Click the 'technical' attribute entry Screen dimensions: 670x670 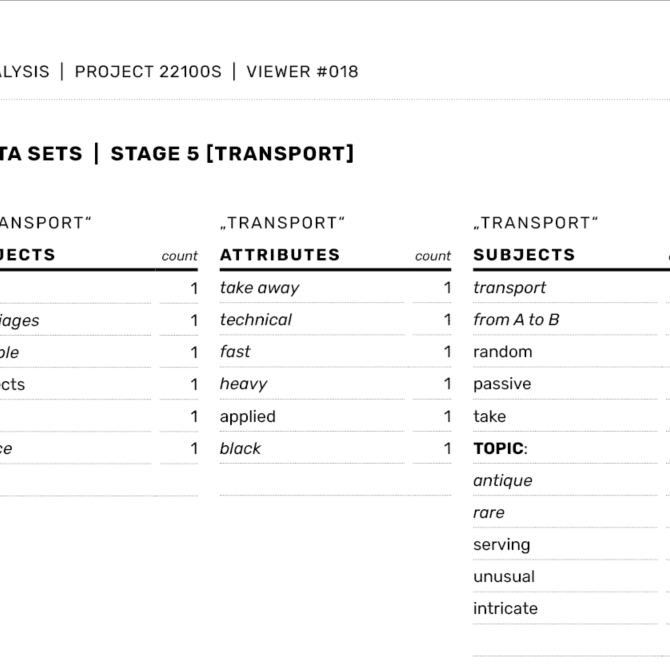(256, 320)
